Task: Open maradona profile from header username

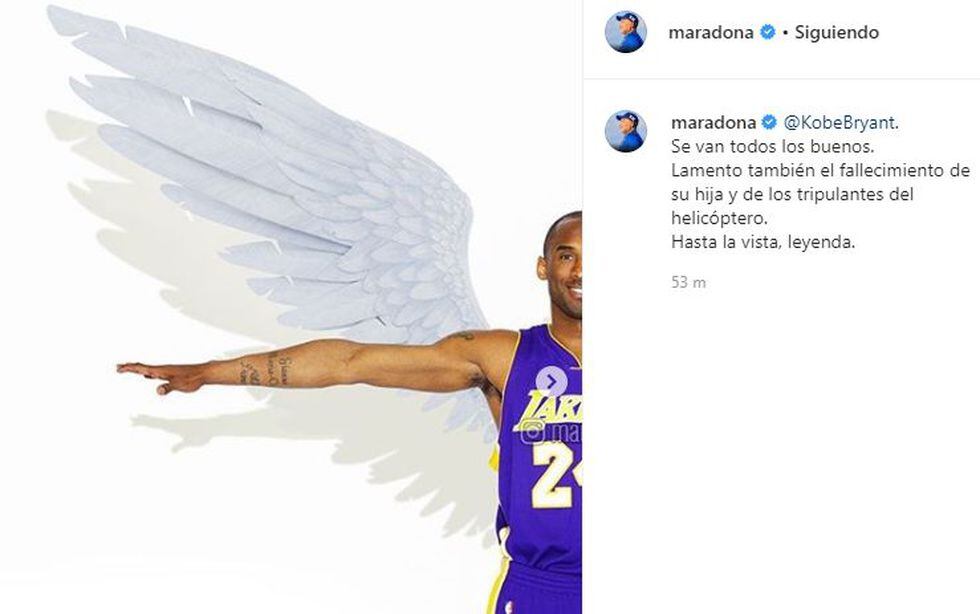Action: (711, 33)
